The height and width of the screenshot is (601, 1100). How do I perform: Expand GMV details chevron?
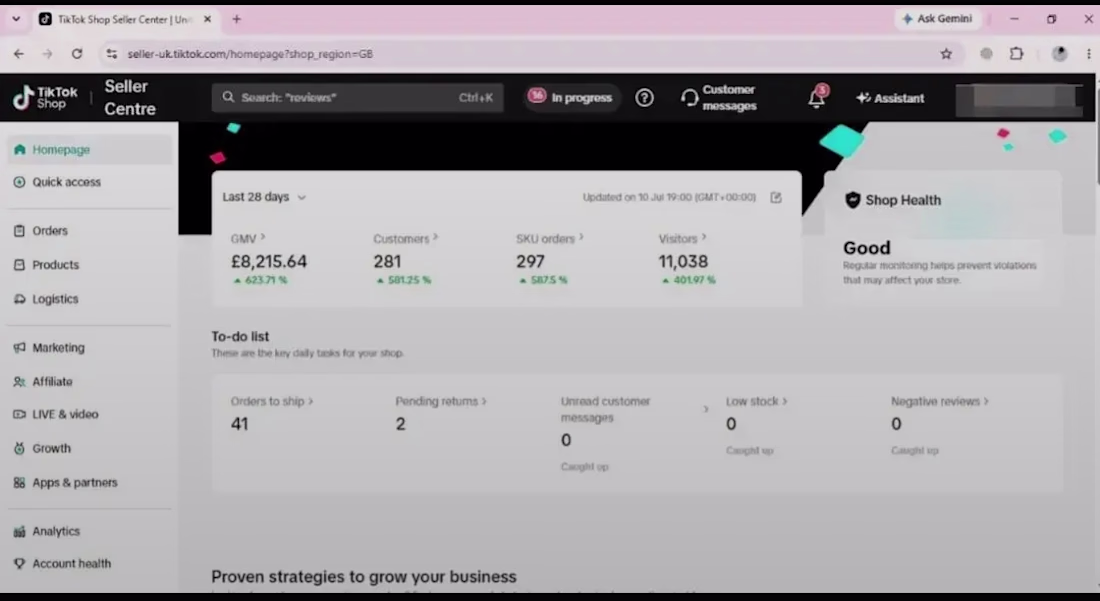point(263,237)
